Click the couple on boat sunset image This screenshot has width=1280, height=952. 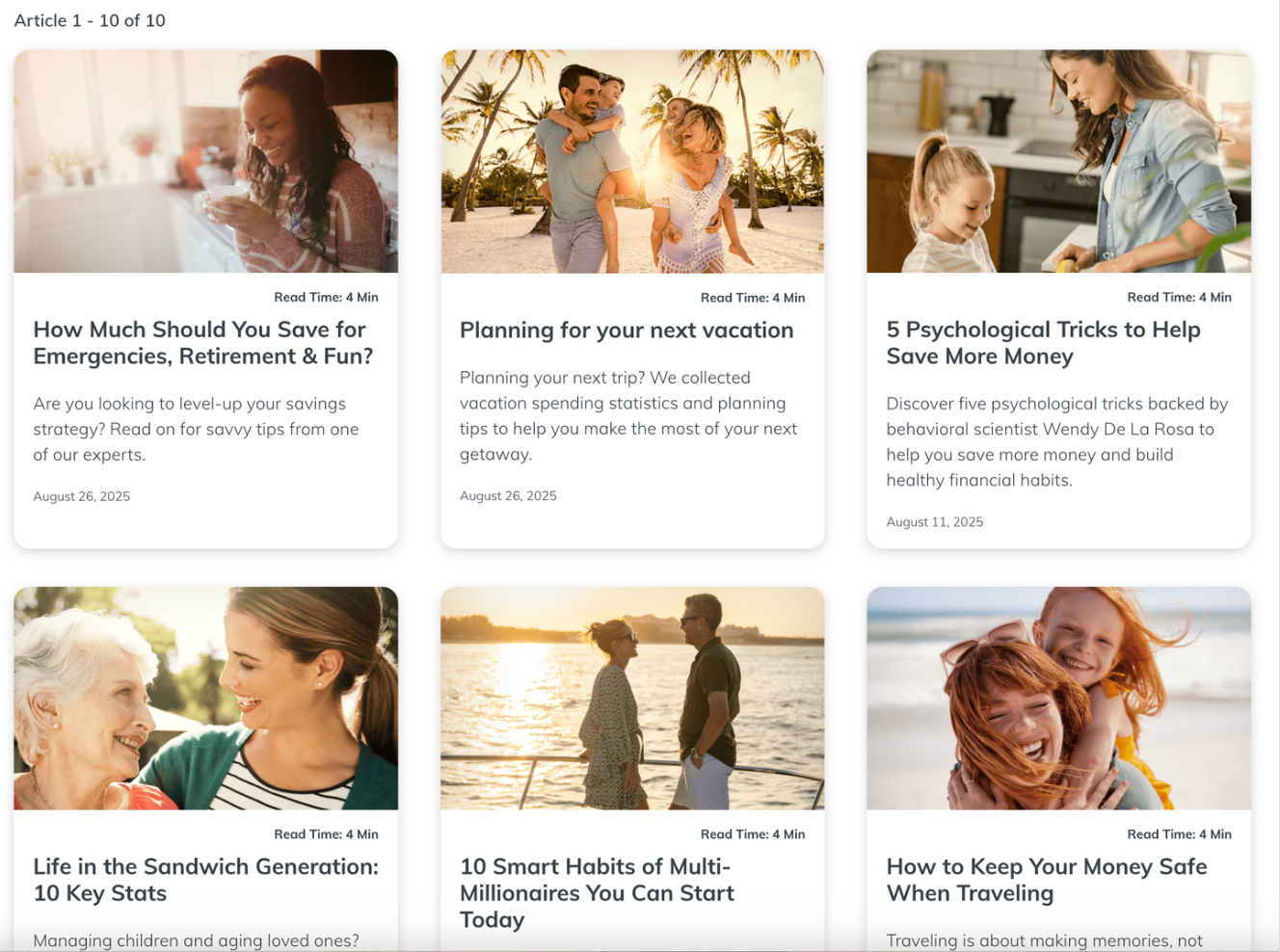pos(632,698)
